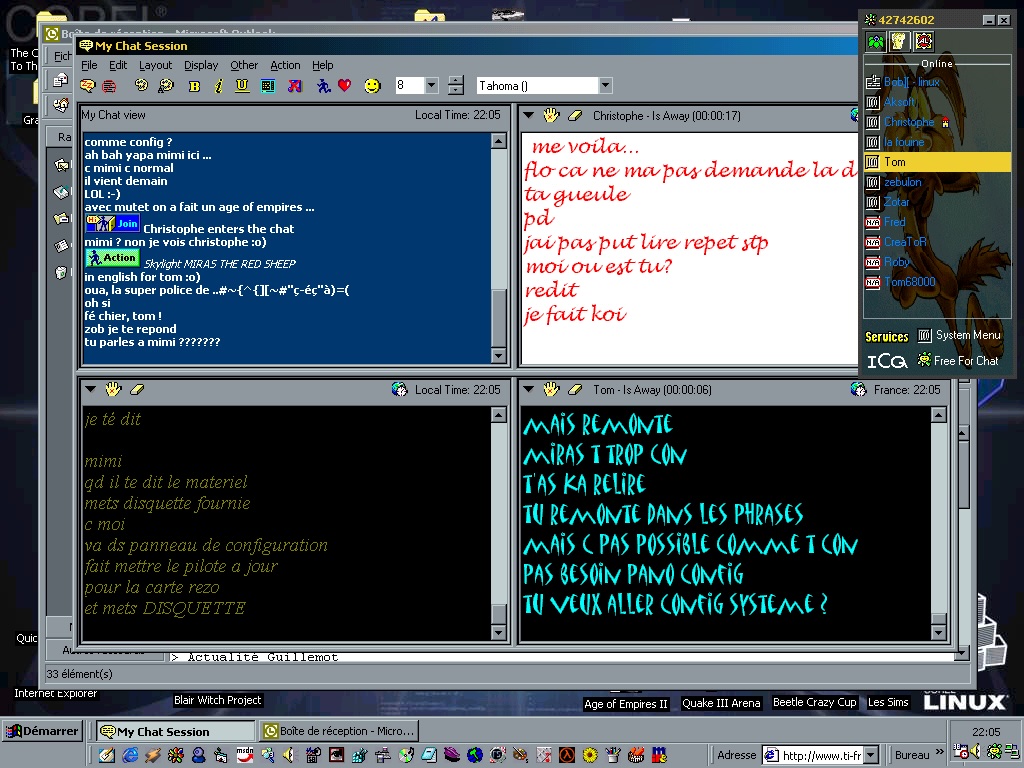Screen dimensions: 1024x768
Task: Toggle underline text formatting in chat toolbar
Action: pyautogui.click(x=242, y=86)
